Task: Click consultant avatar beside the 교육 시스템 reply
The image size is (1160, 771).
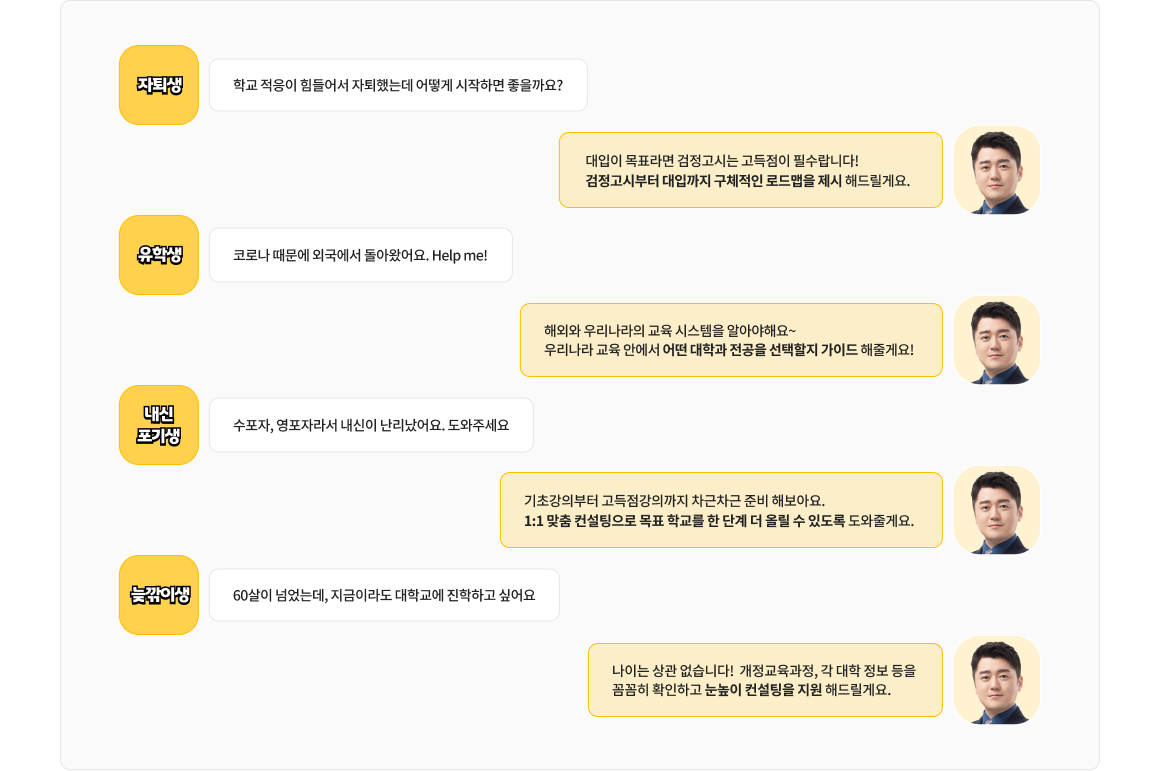Action: pyautogui.click(x=996, y=340)
